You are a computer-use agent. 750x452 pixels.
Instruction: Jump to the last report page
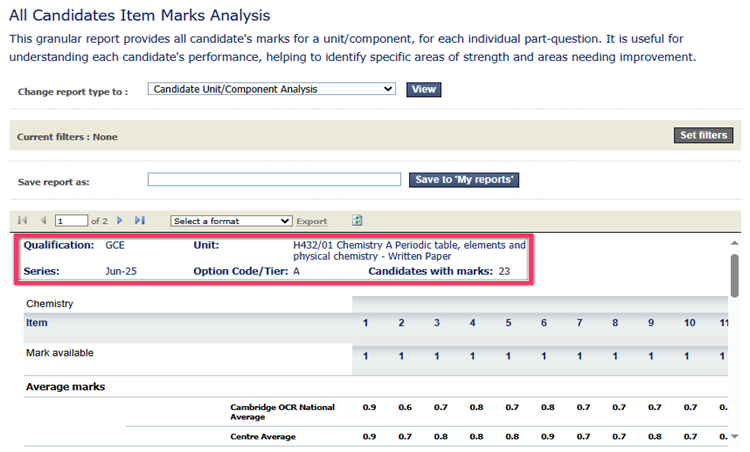140,220
